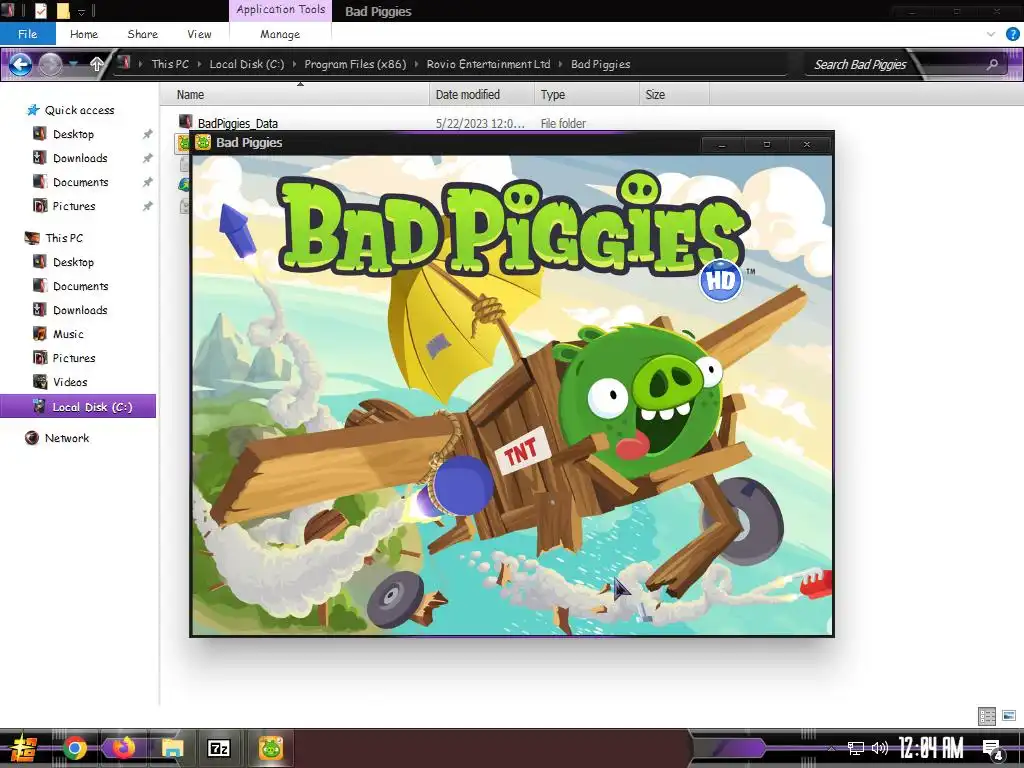Click the BadPiggies_Data folder icon
Screen dimensions: 1024x768
(x=185, y=121)
